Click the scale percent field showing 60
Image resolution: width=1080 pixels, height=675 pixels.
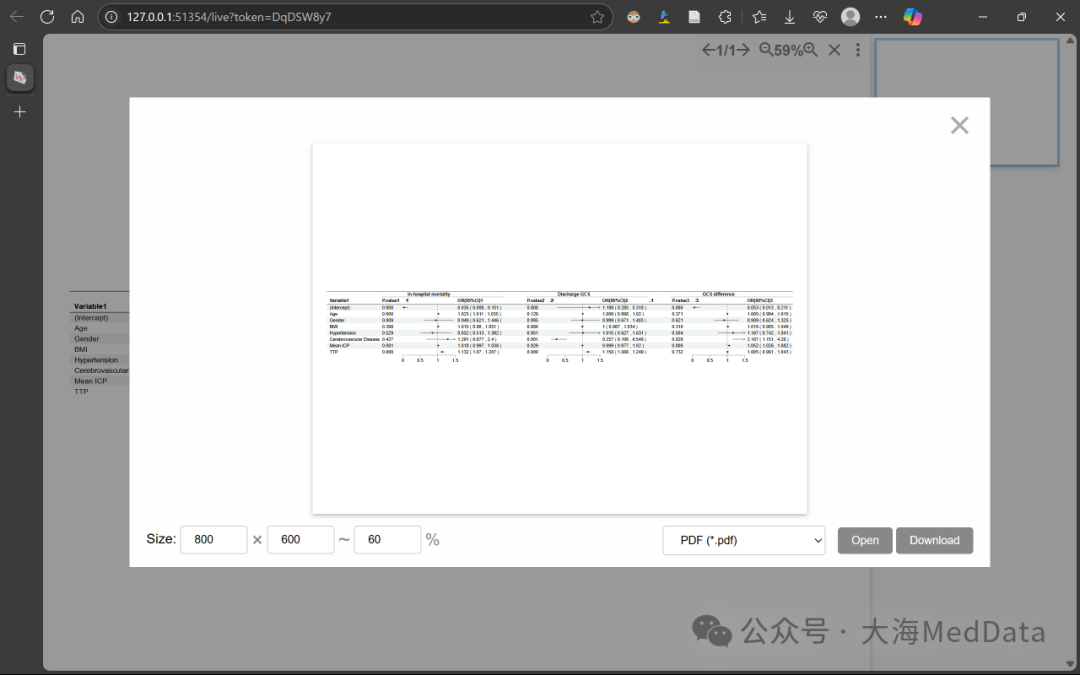click(387, 539)
